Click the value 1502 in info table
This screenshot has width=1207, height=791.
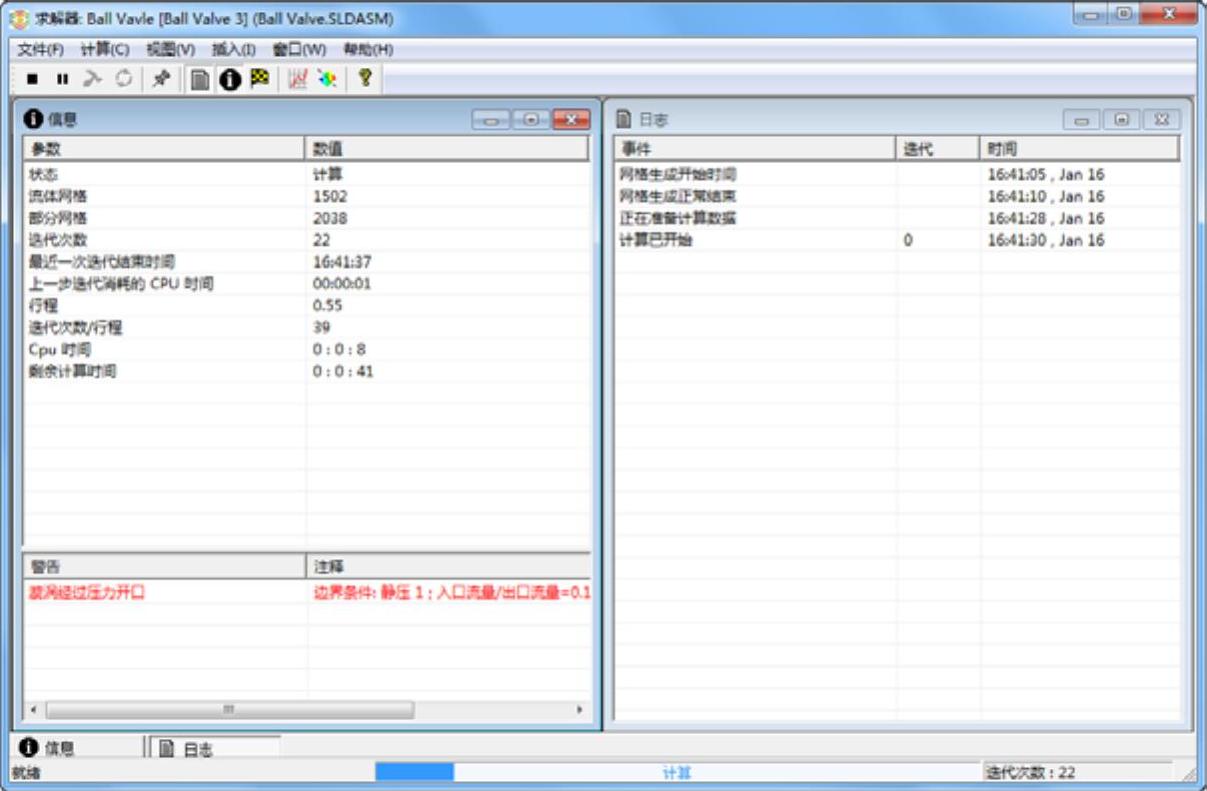click(330, 196)
